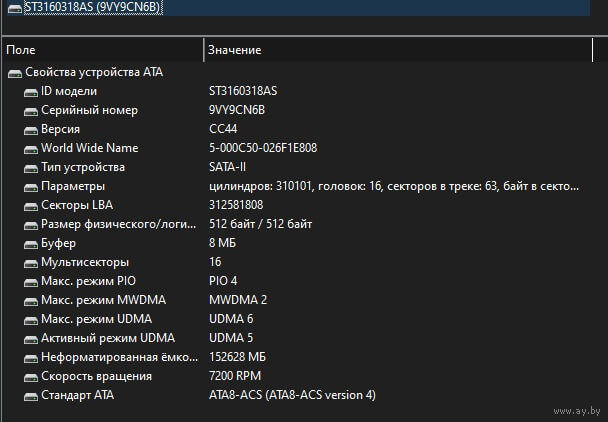Click the icon next to Буфер
Screen dimensions: 608x422
pos(31,243)
